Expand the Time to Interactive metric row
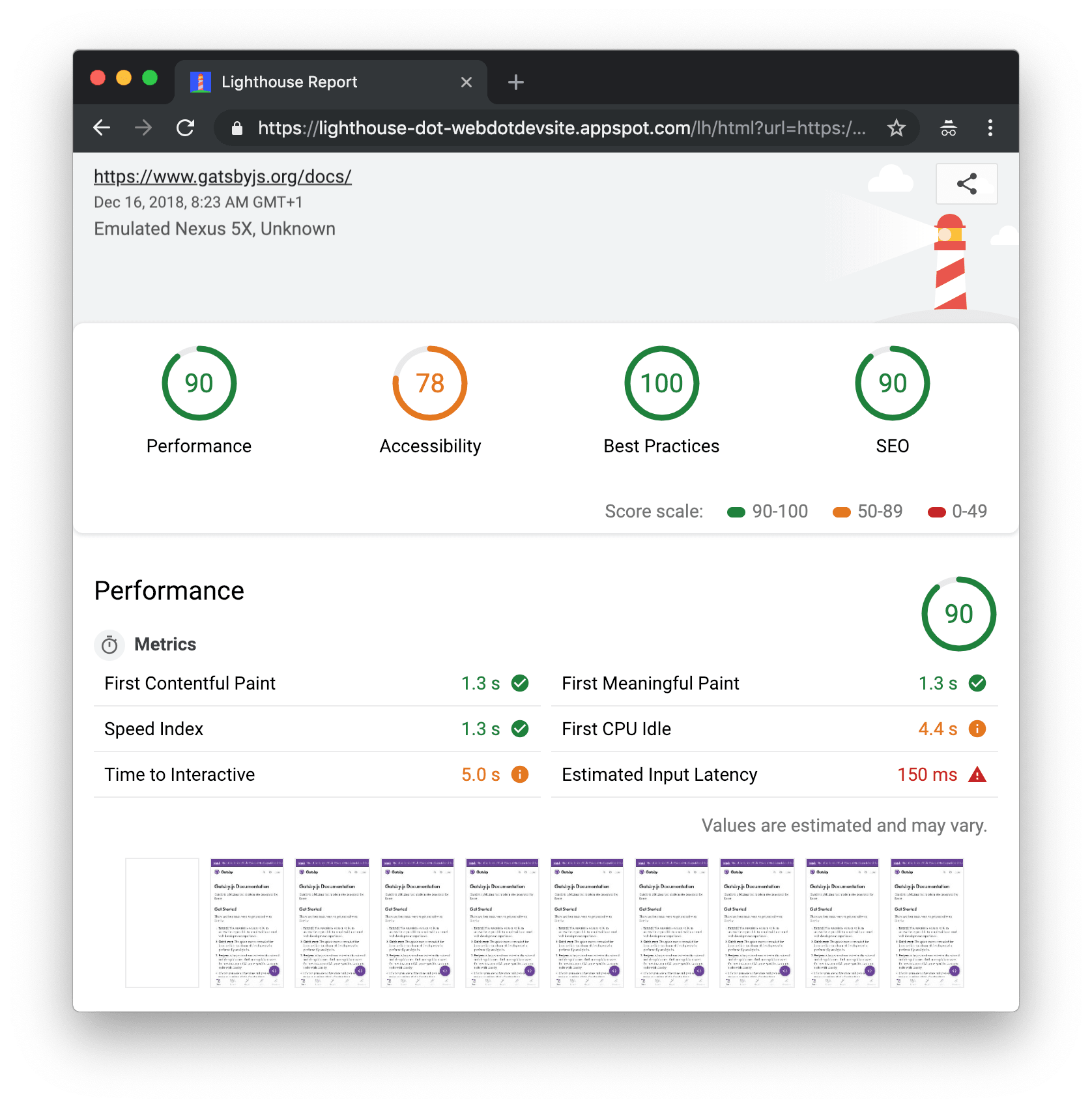Image resolution: width=1092 pixels, height=1108 pixels. pos(317,774)
